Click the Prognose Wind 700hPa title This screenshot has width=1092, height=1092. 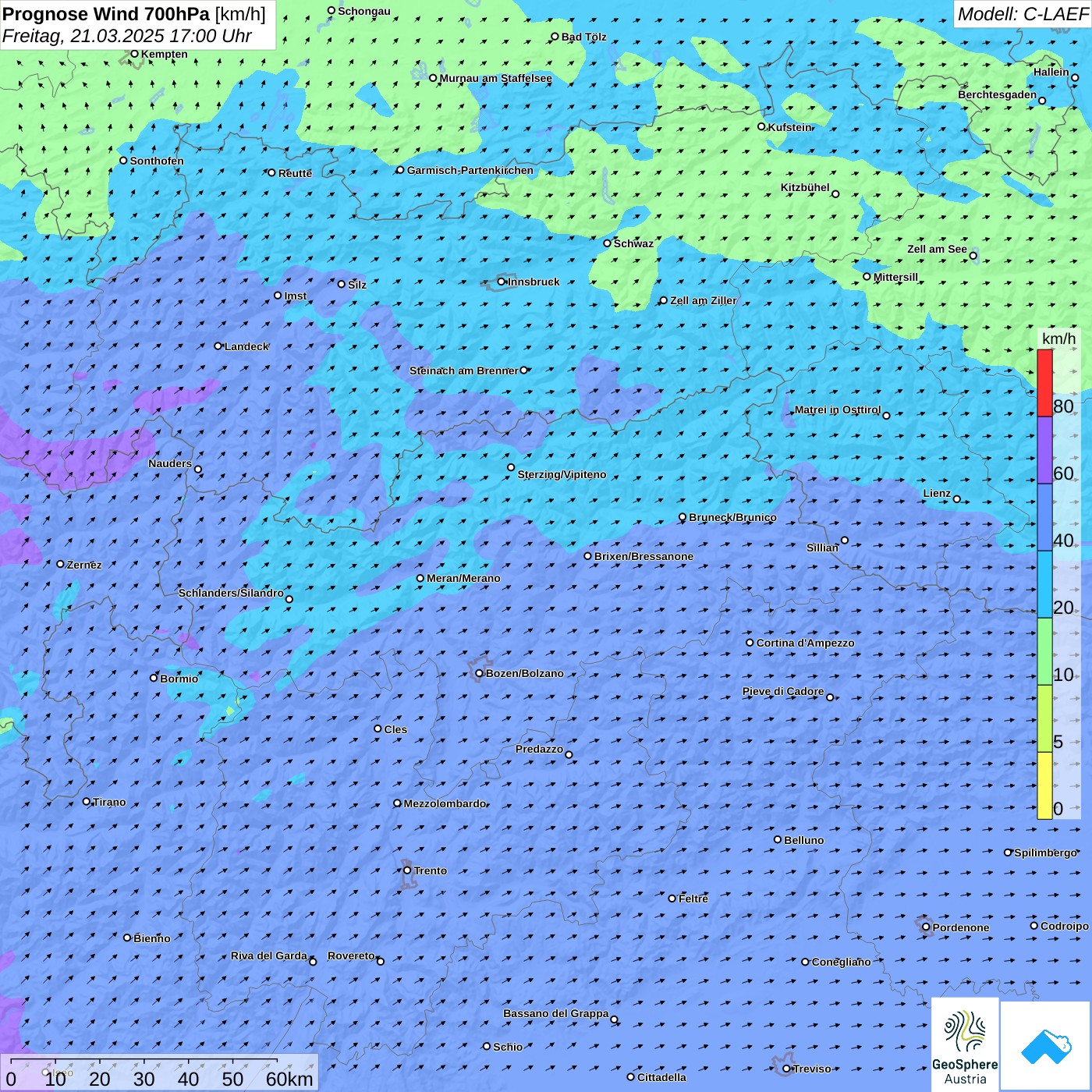(106, 14)
